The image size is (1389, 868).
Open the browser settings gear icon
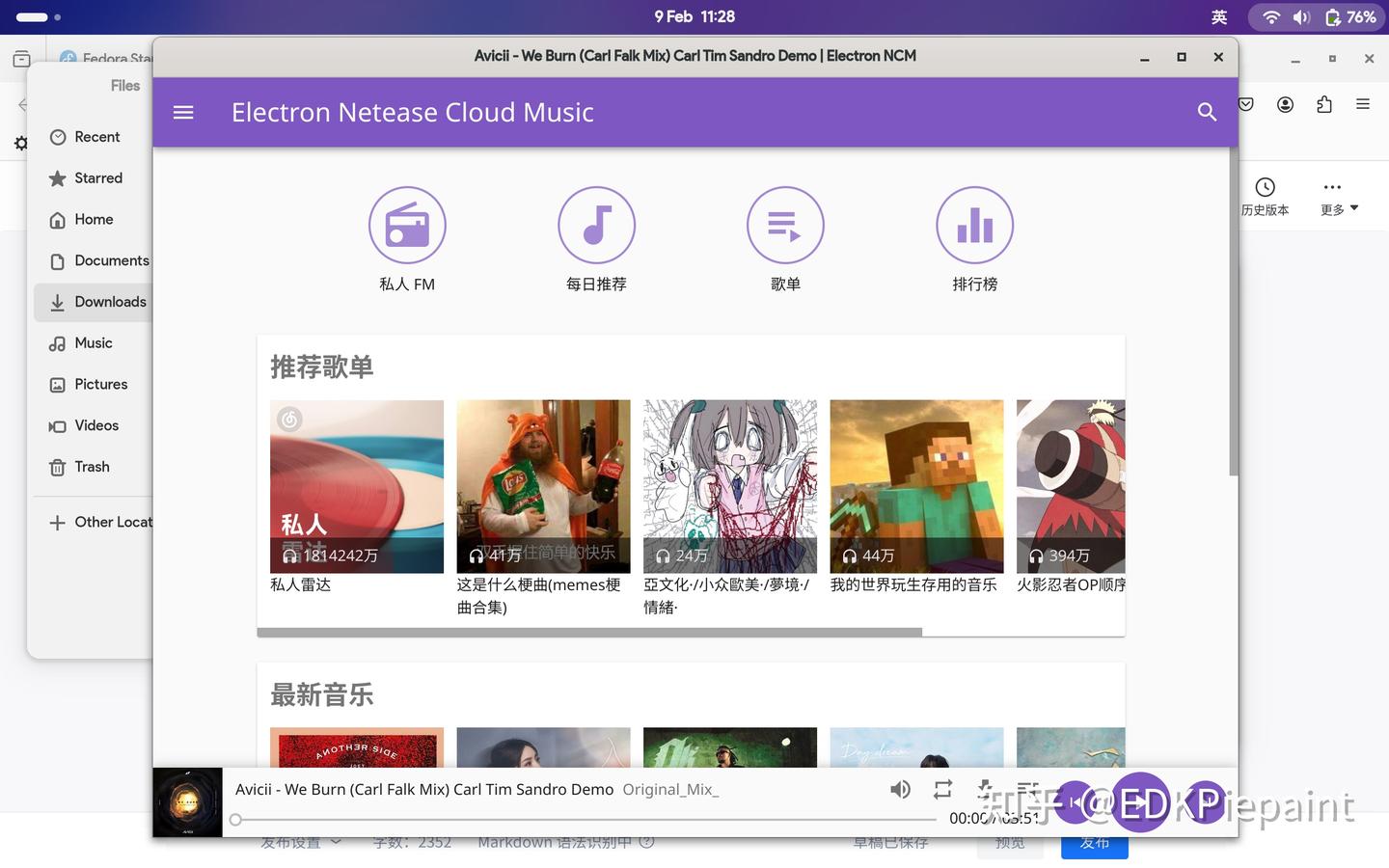click(x=20, y=144)
